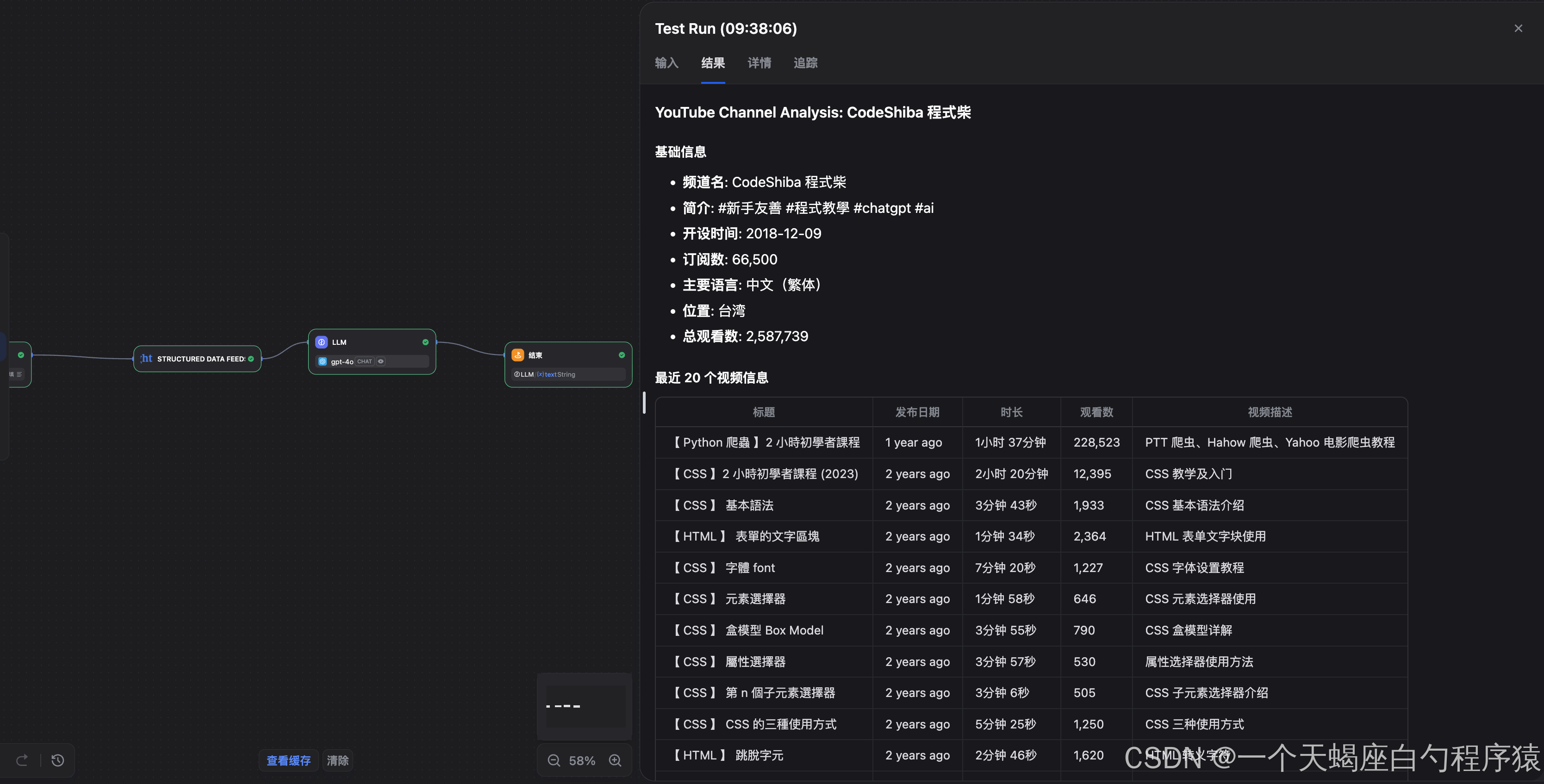Viewport: 1544px width, 784px height.
Task: Click the canvas minimap thumbnail
Action: [585, 706]
